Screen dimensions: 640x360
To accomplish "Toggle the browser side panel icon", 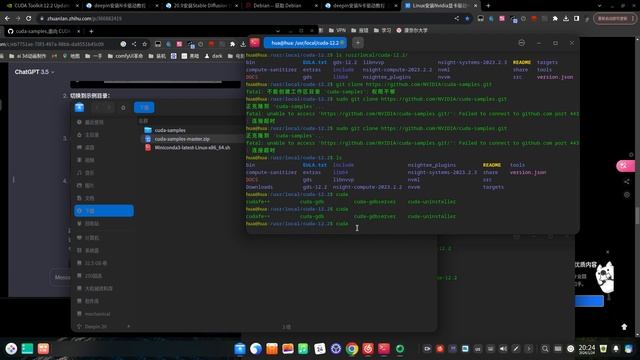I will 576,18.
